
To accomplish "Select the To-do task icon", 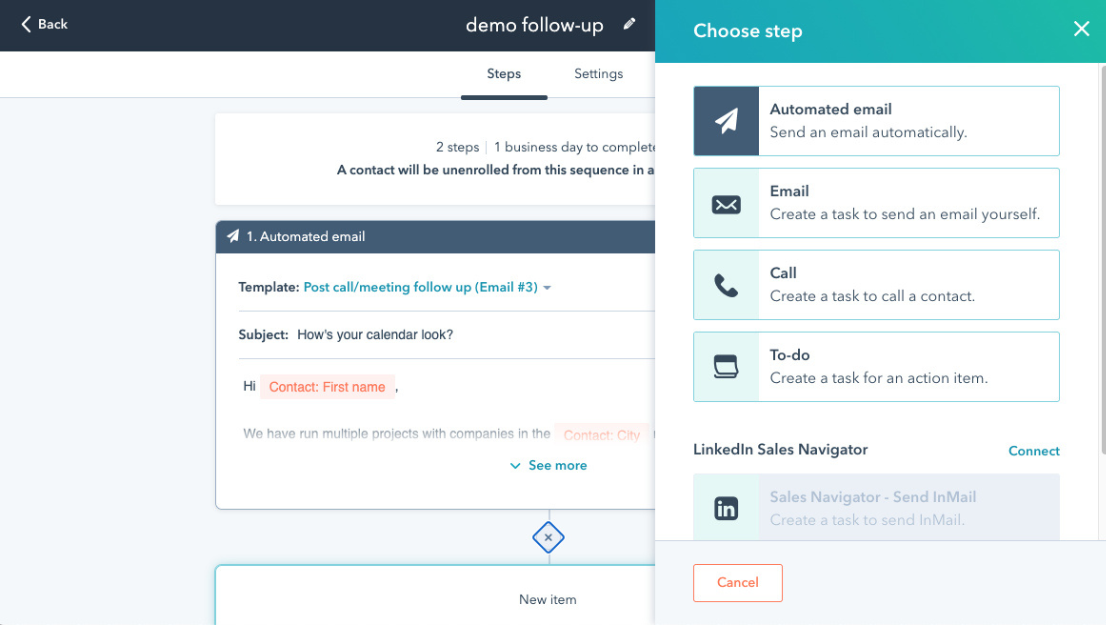I will [726, 366].
